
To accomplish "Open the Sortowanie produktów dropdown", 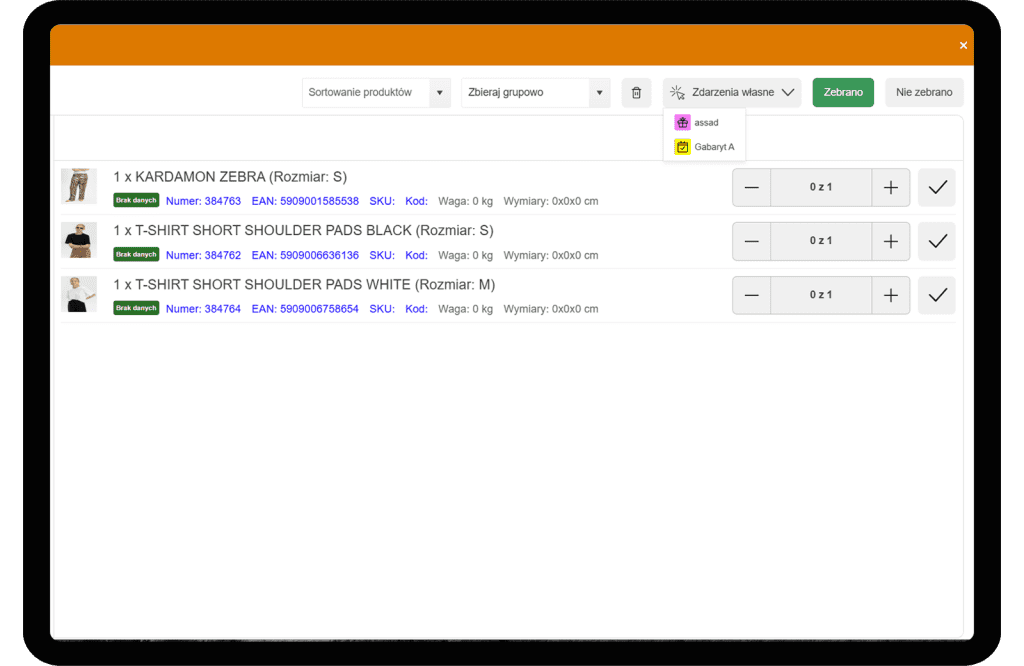I will tap(376, 93).
